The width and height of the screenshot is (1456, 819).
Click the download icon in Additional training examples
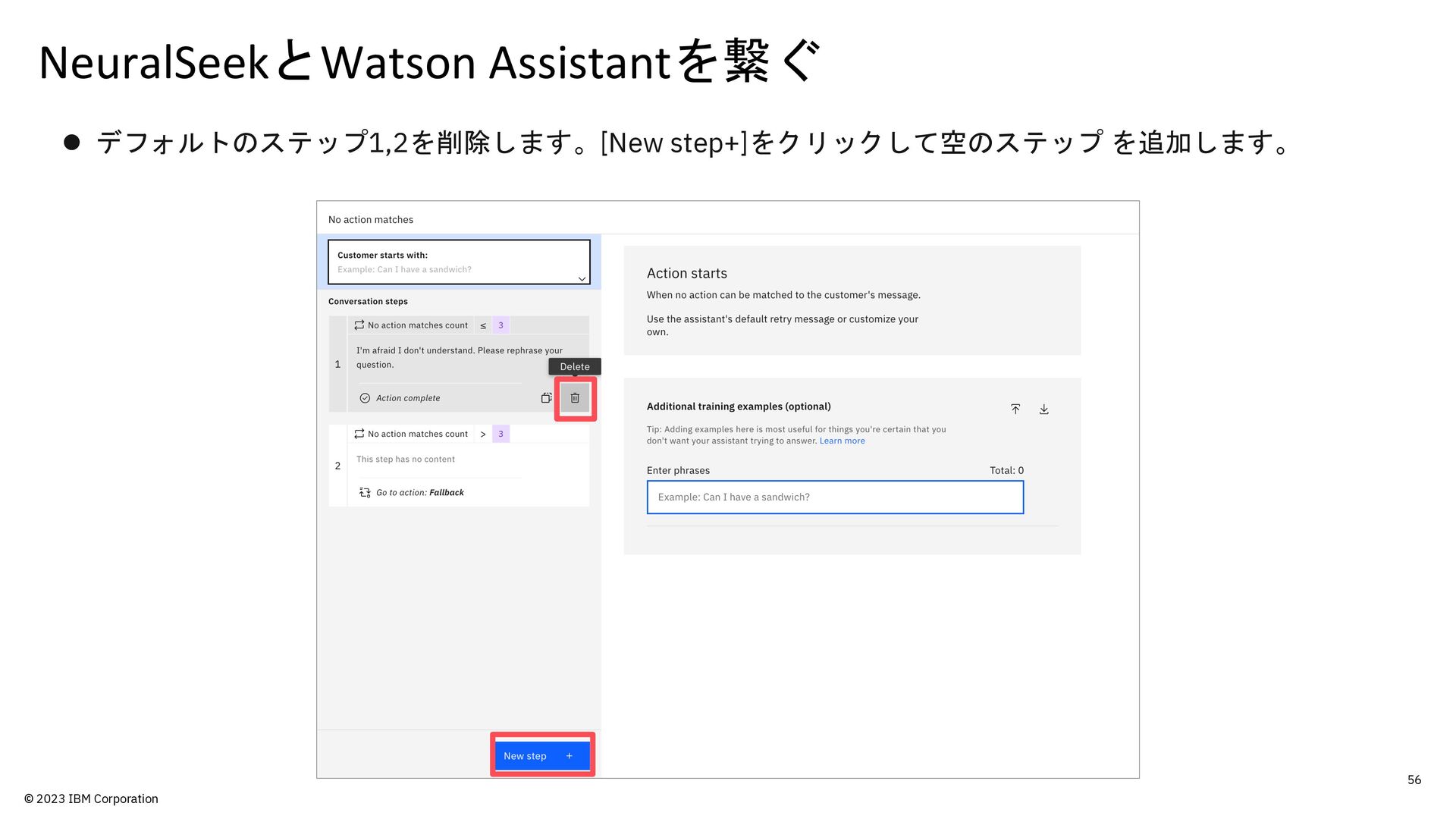pyautogui.click(x=1044, y=409)
